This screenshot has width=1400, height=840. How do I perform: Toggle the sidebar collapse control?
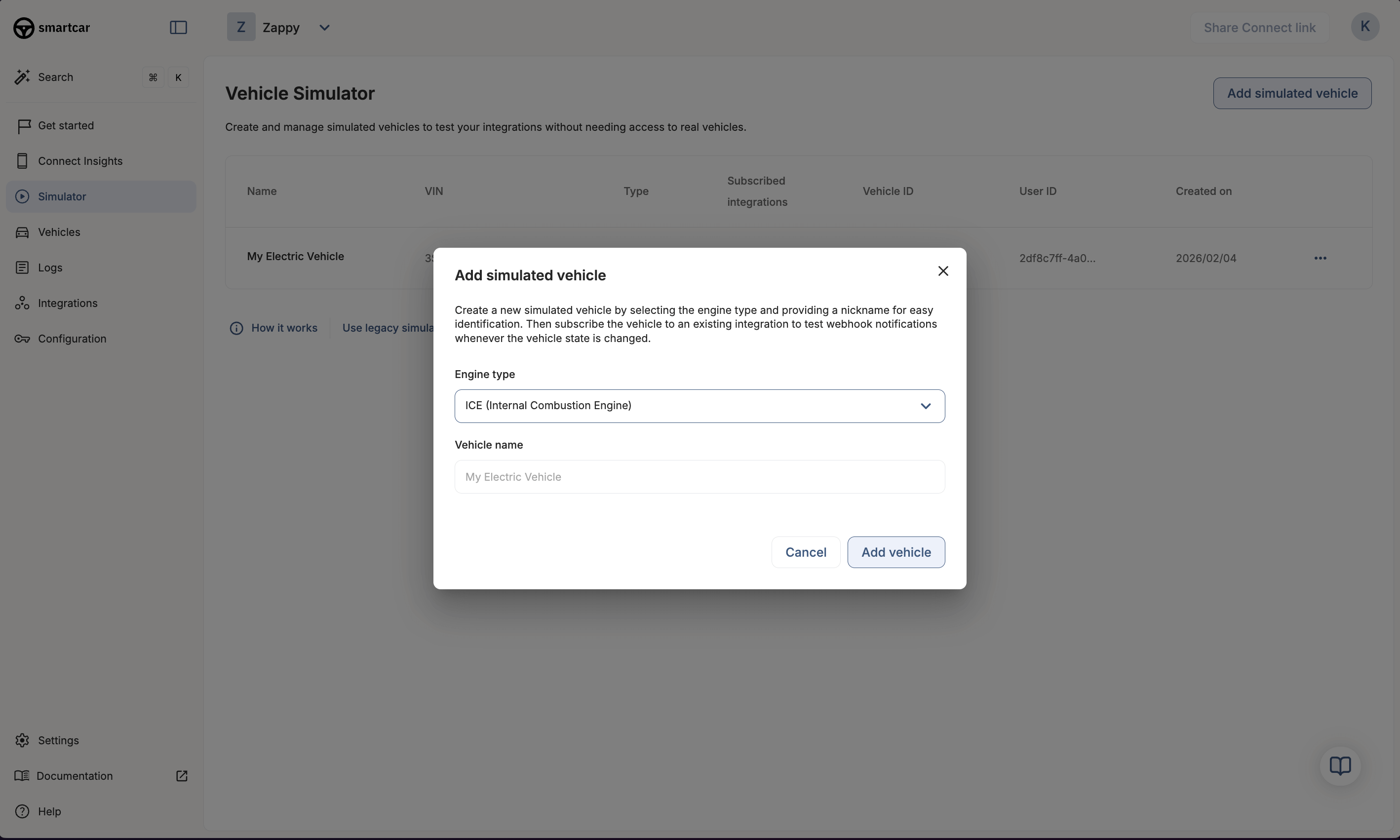tap(178, 27)
